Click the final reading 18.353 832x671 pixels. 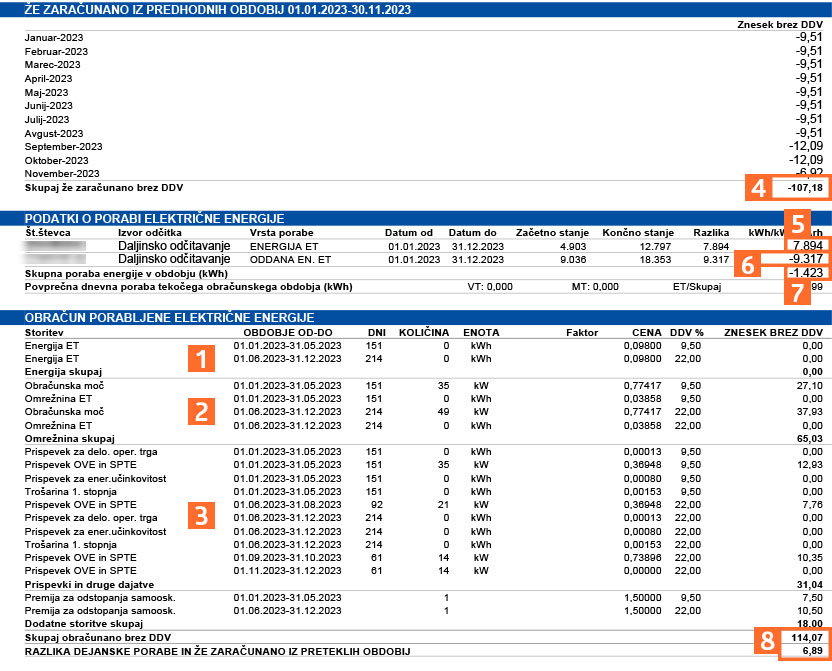pos(655,259)
